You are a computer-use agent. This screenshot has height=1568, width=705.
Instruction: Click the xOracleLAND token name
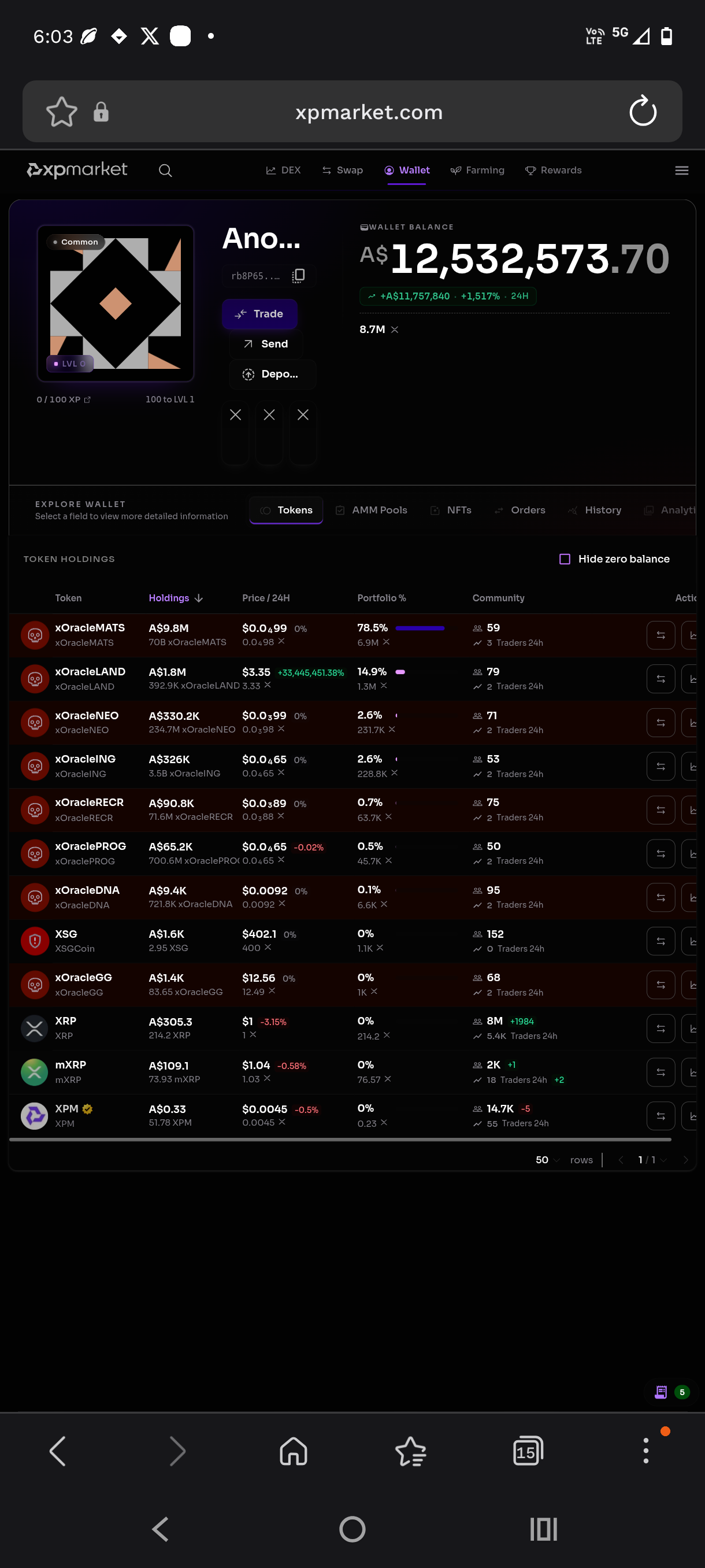(x=90, y=671)
